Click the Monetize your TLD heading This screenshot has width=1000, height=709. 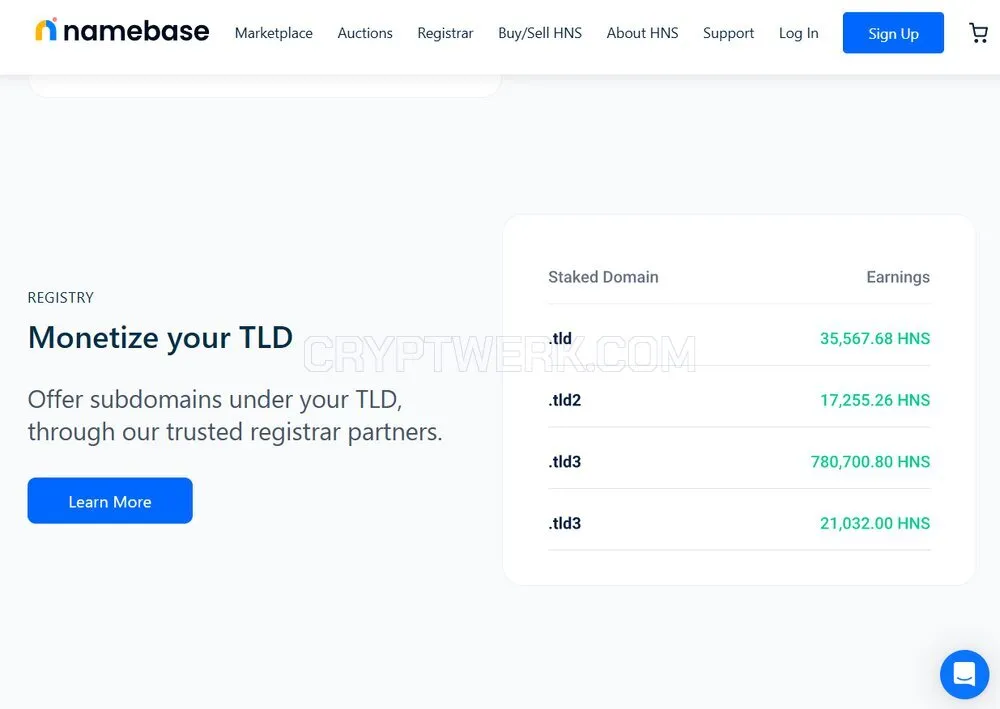pos(161,337)
